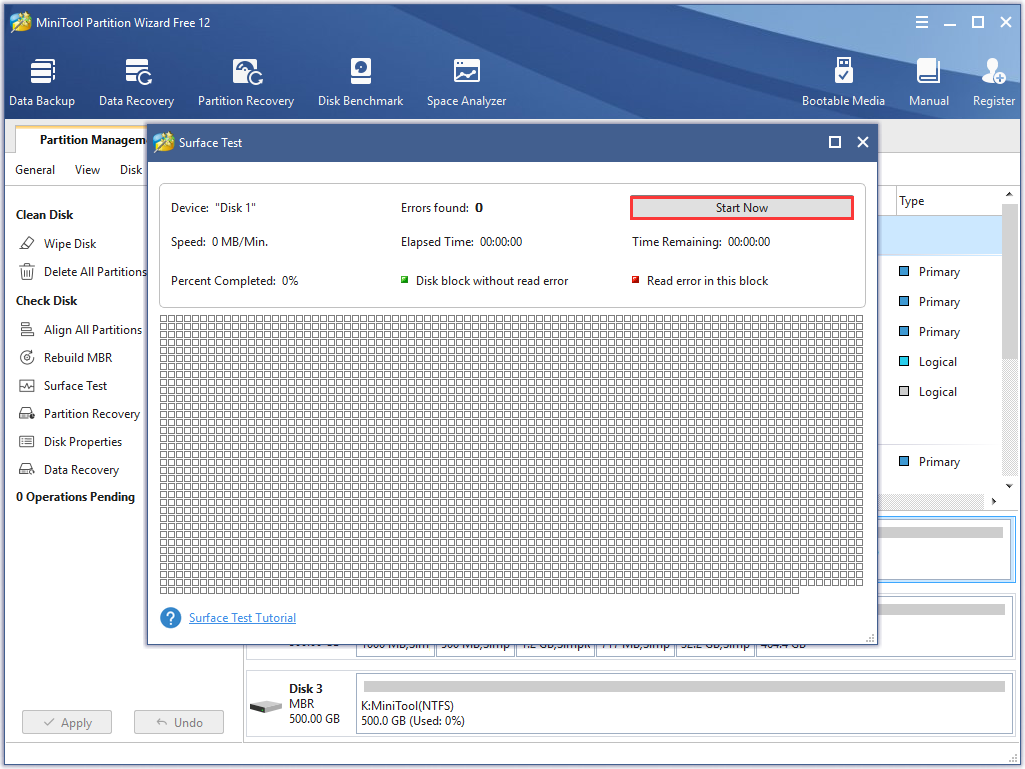This screenshot has height=769, width=1025.
Task: Choose Rebuild MBR in the sidebar
Action: click(x=65, y=358)
